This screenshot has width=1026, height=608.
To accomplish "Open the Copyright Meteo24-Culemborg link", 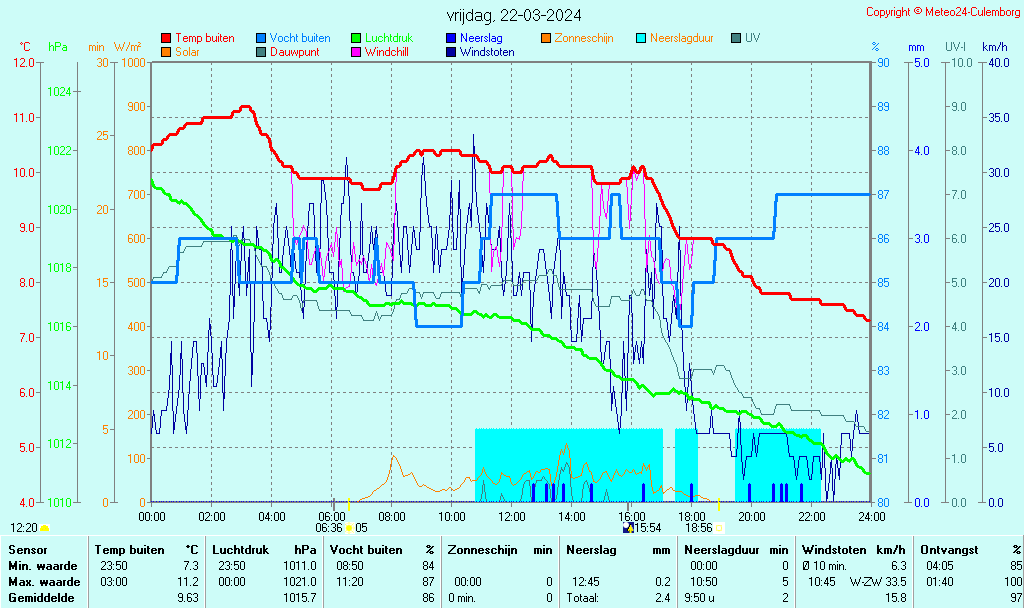I will pyautogui.click(x=942, y=12).
